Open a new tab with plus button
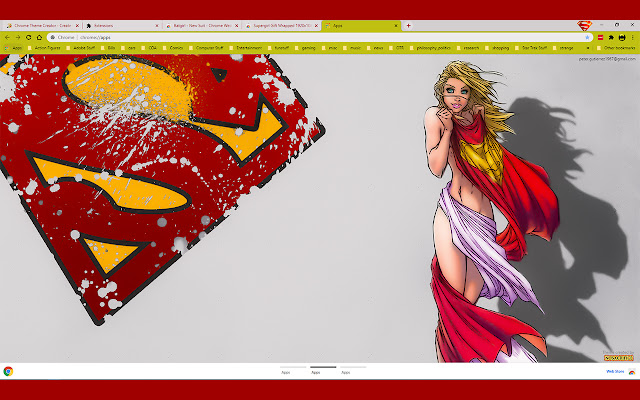This screenshot has height=400, width=640. pyautogui.click(x=408, y=25)
